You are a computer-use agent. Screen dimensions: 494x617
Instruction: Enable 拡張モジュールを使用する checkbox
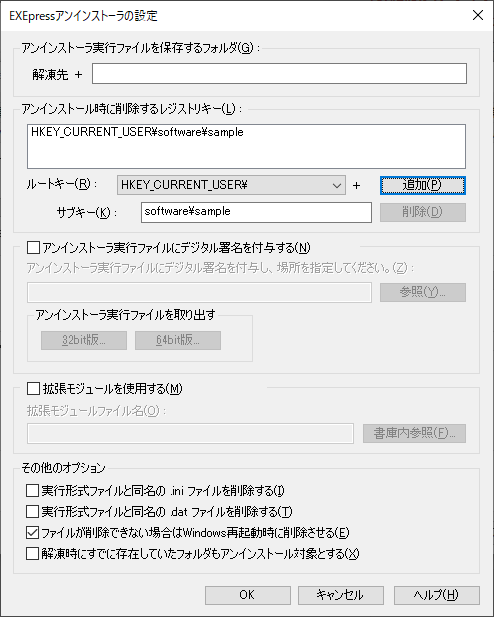pos(33,389)
